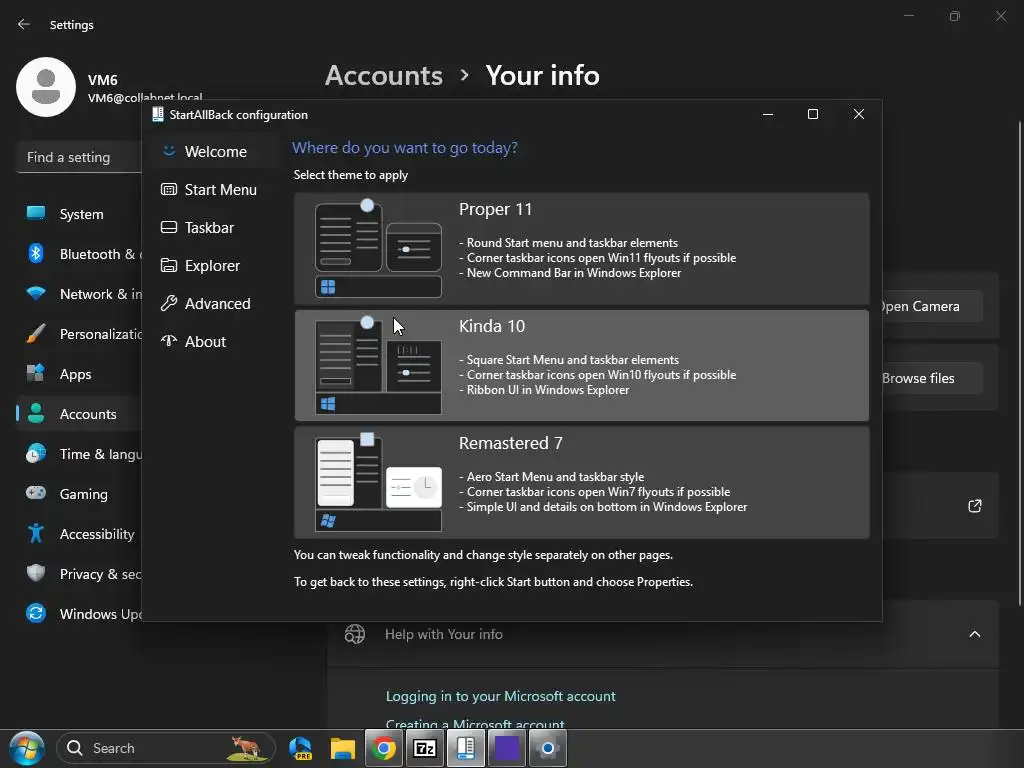Click the Remastered 7 theme preview thumbnail
This screenshot has height=768, width=1024.
378,482
